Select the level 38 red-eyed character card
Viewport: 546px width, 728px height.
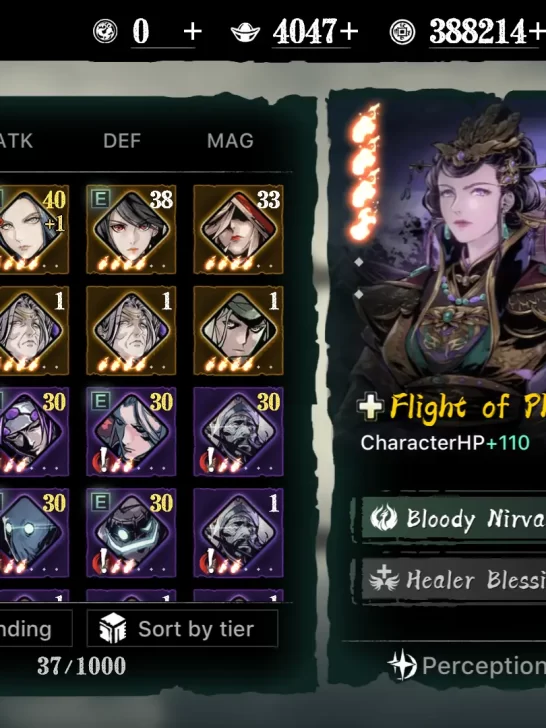131,229
